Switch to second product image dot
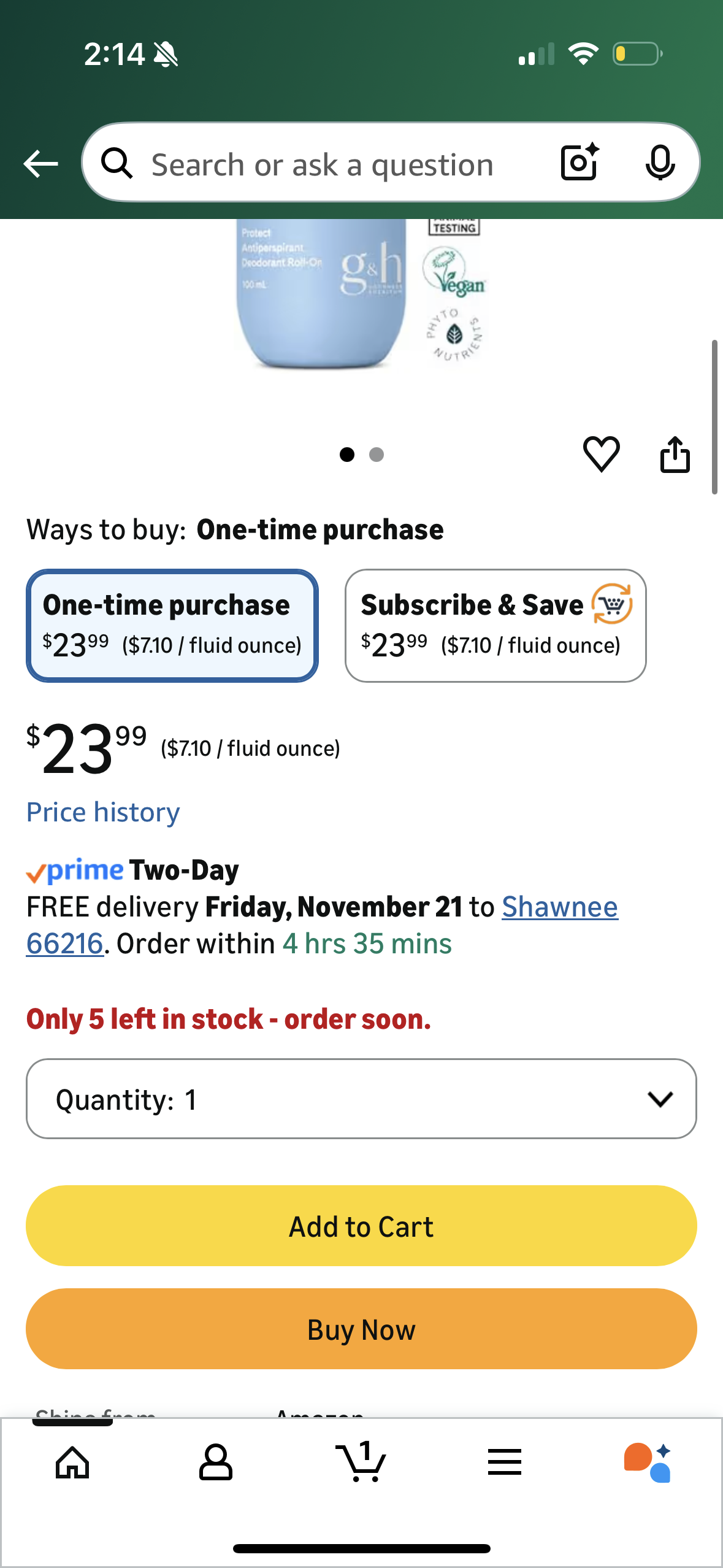The image size is (723, 1568). click(x=377, y=455)
